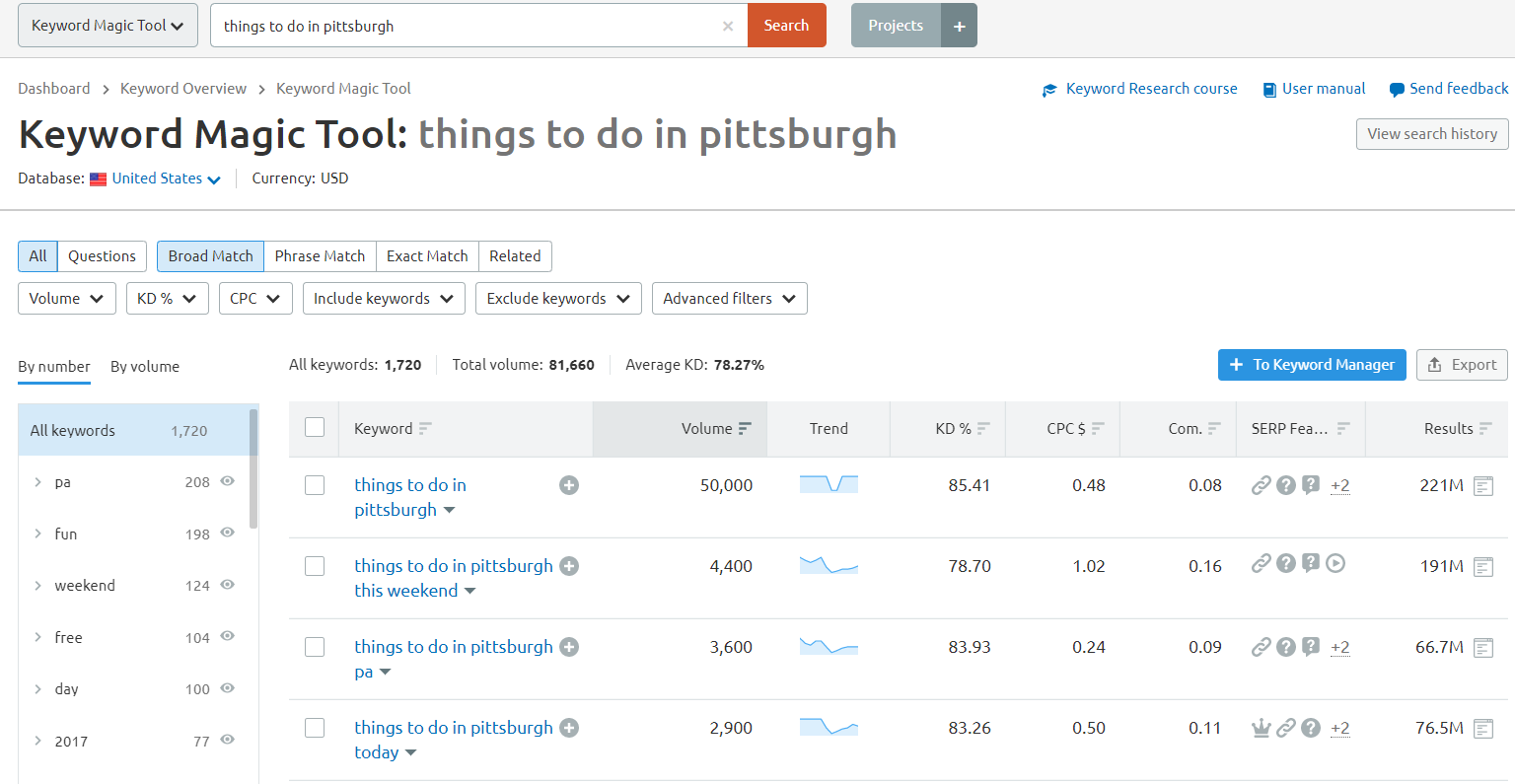Open Exclude keywords dropdown
This screenshot has height=784, width=1515.
point(558,299)
